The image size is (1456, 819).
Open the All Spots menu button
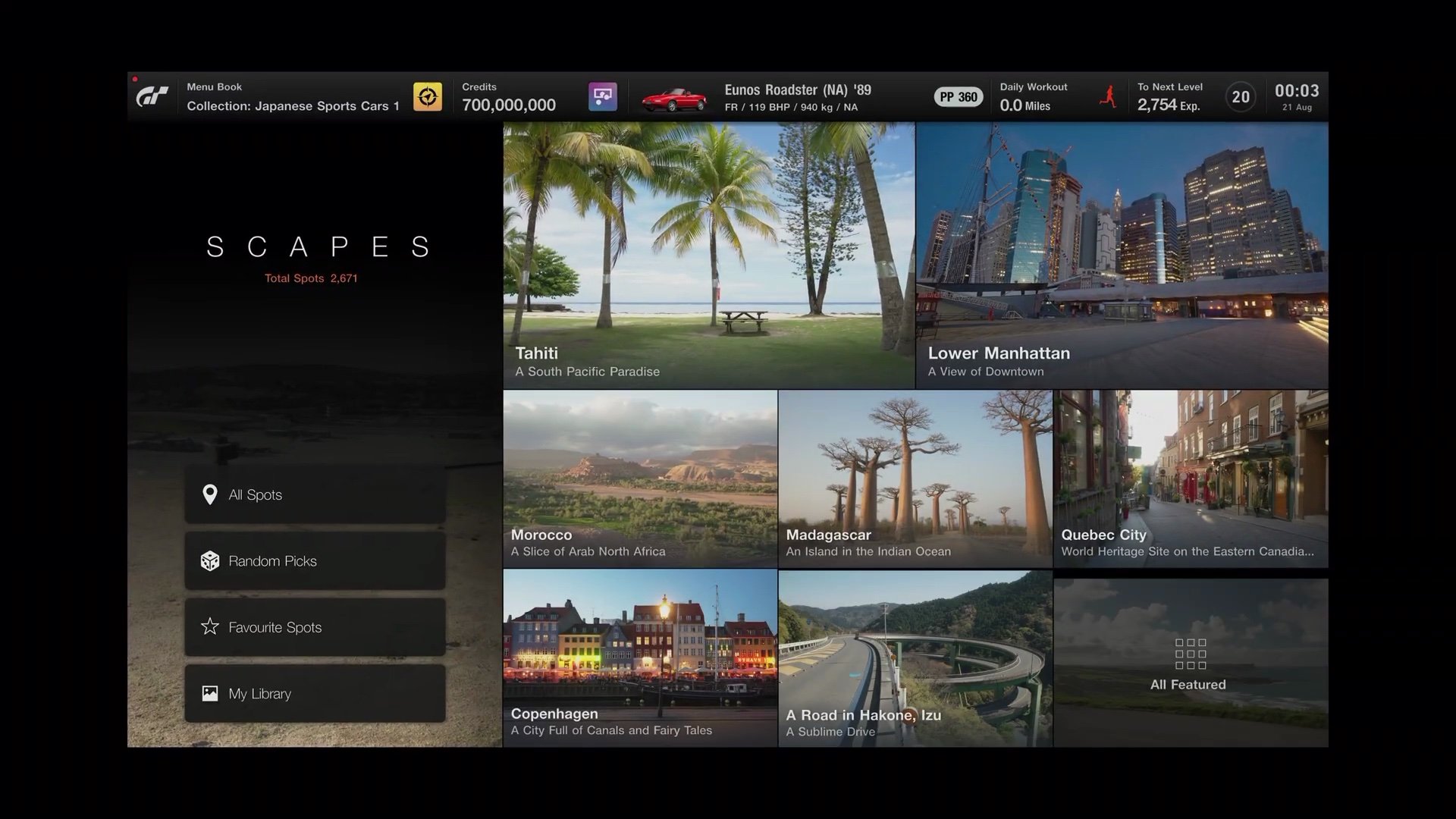click(x=315, y=494)
